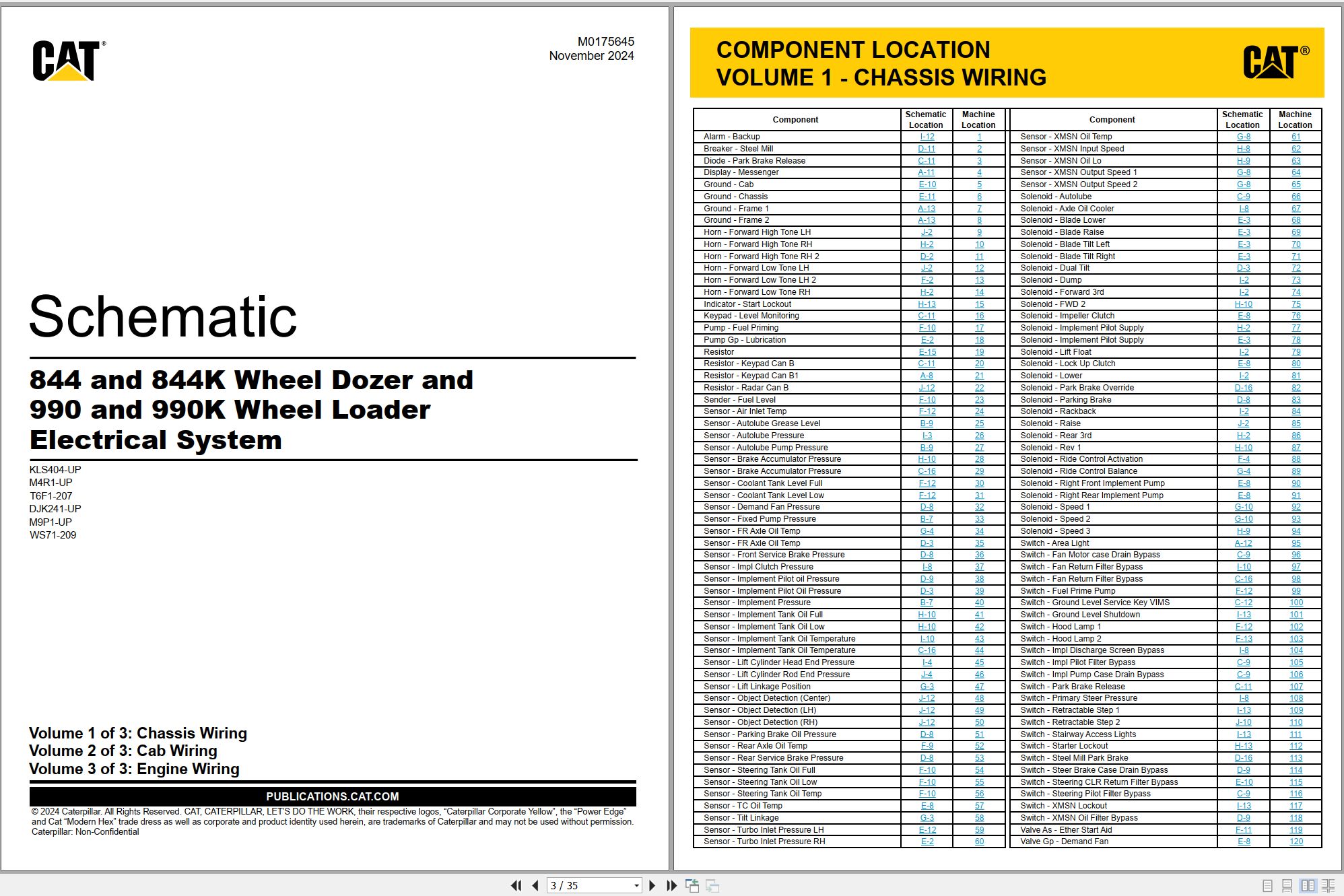Image resolution: width=1344 pixels, height=896 pixels.
Task: Open machine location 23 for Sender - Fuel Level
Action: click(979, 400)
